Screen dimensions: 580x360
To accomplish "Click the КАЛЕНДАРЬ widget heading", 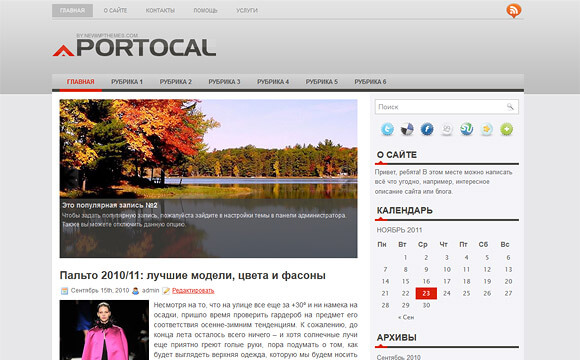I will [x=404, y=211].
